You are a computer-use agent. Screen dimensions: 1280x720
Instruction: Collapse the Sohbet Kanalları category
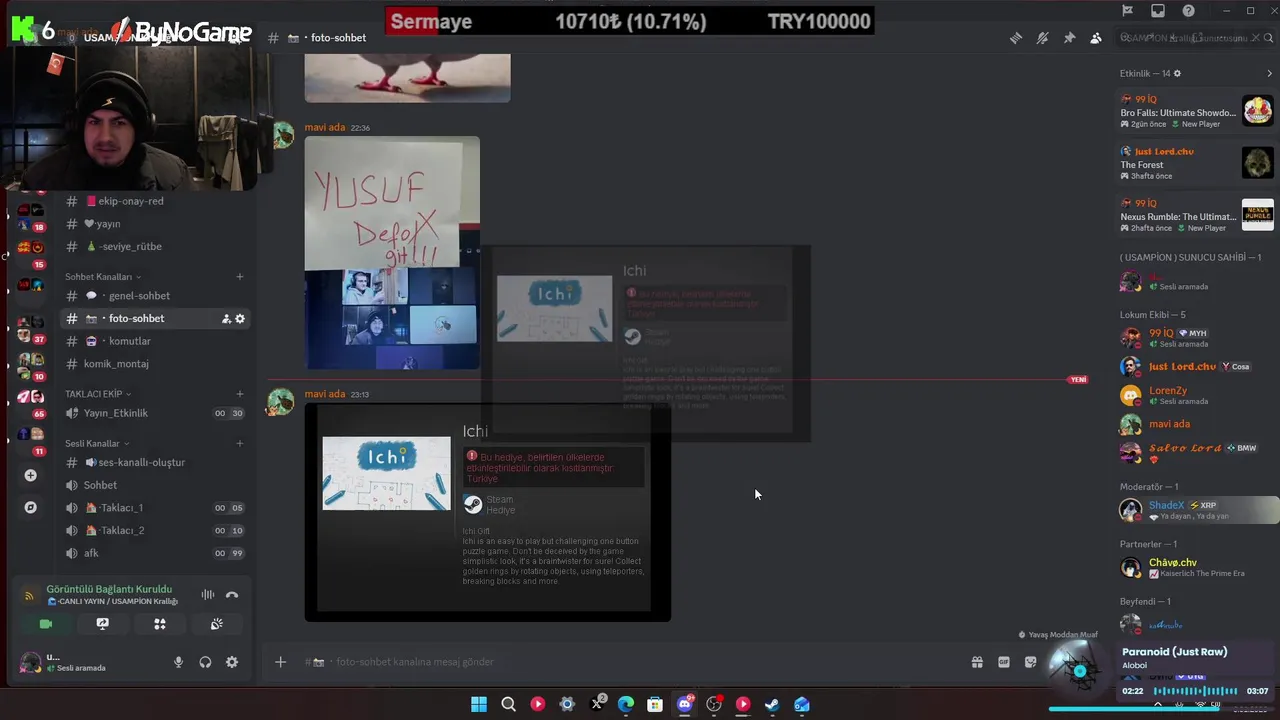coord(103,277)
